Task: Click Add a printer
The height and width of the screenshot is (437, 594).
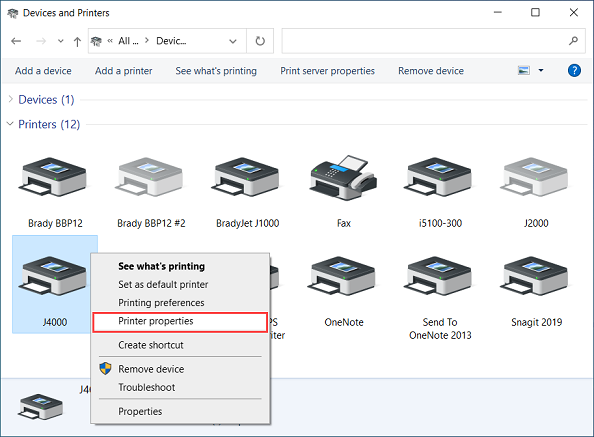Action: [123, 71]
